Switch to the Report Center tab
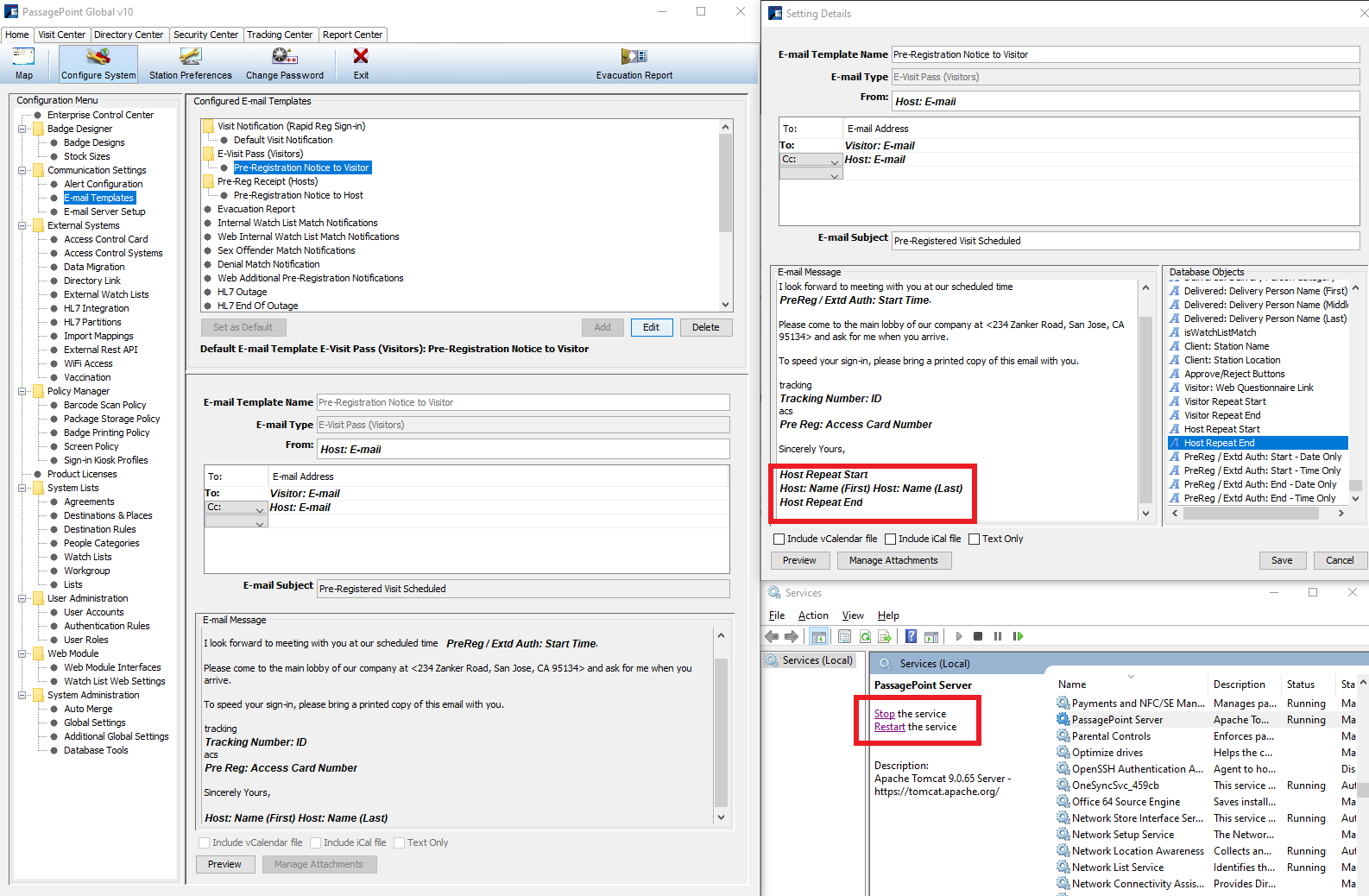The height and width of the screenshot is (896, 1369). [x=352, y=35]
